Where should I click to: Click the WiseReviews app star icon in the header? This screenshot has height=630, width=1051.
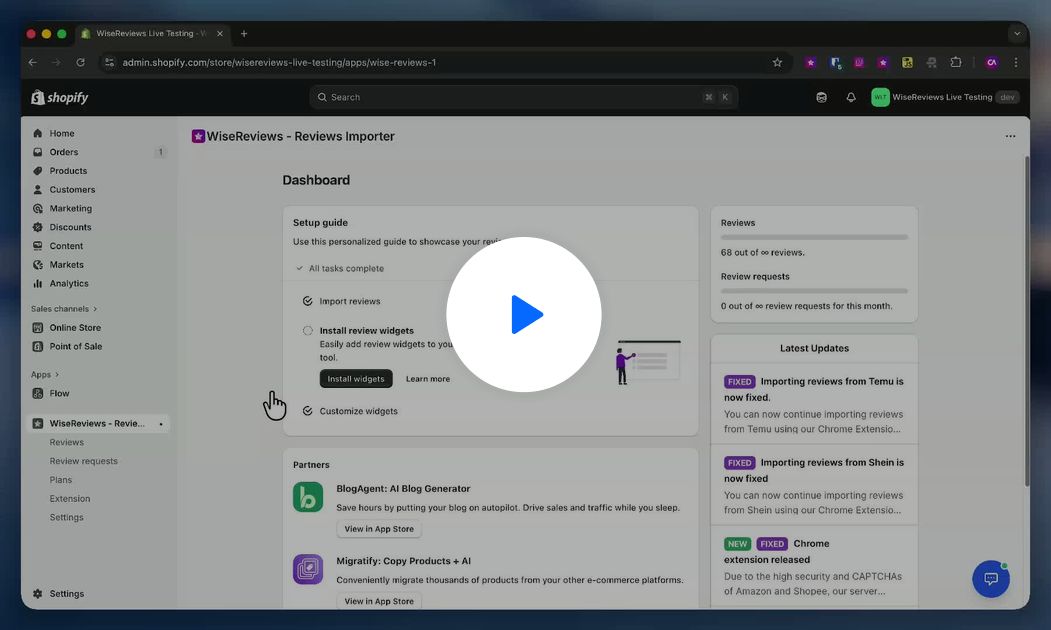pyautogui.click(x=198, y=136)
